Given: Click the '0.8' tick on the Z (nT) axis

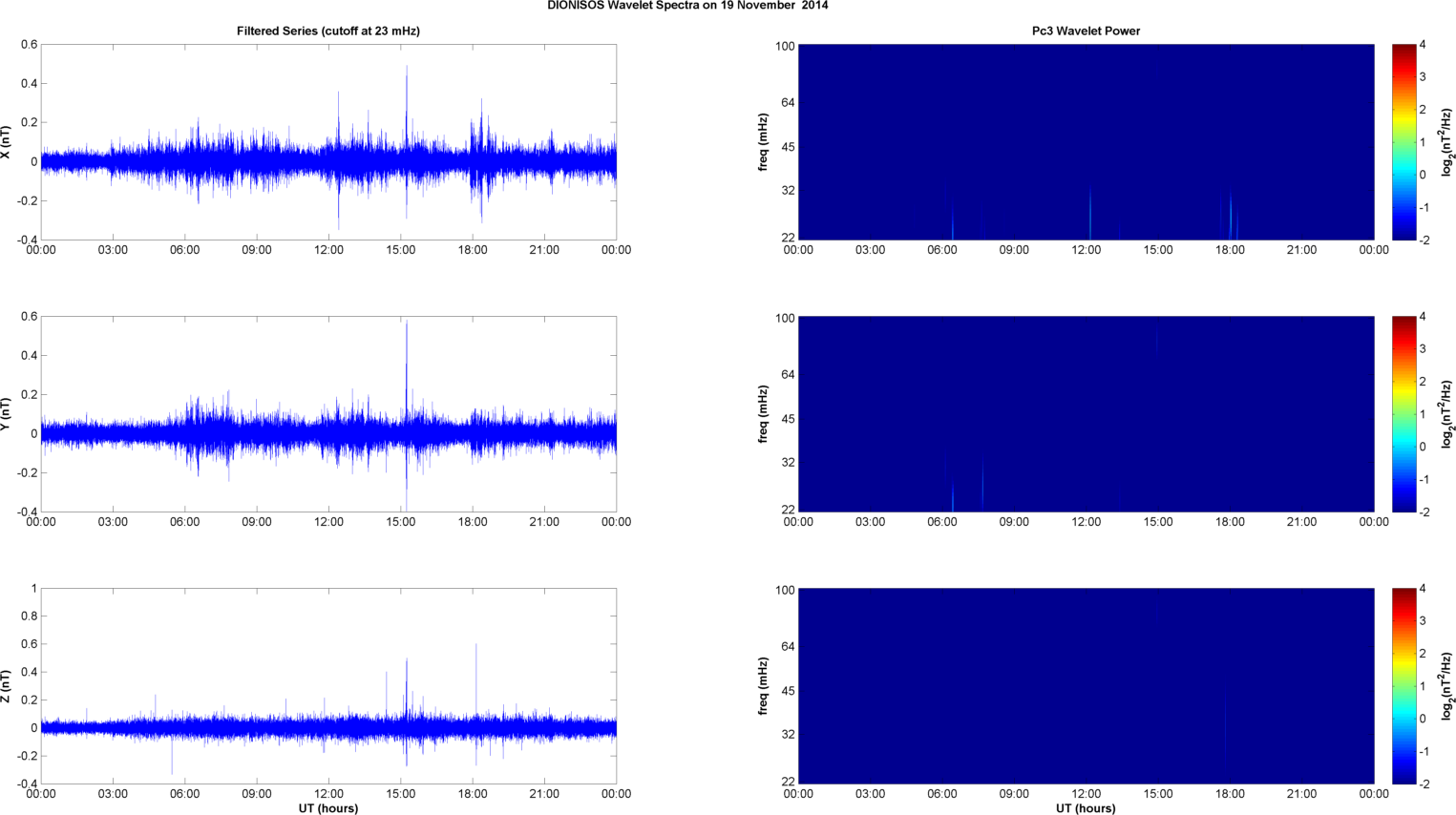Looking at the screenshot, I should 29,616.
